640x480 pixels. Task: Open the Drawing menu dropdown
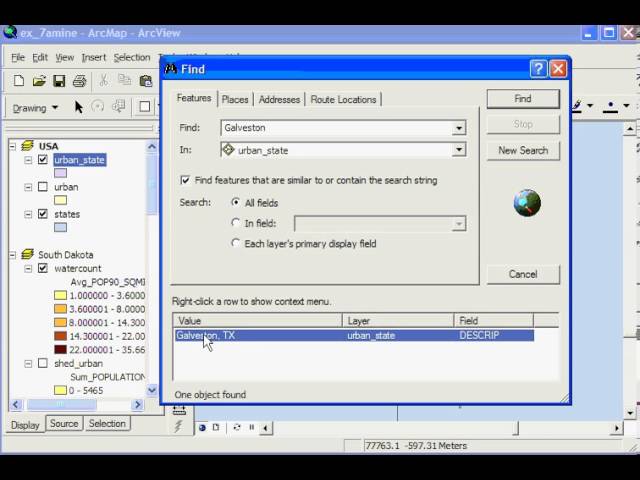point(36,108)
